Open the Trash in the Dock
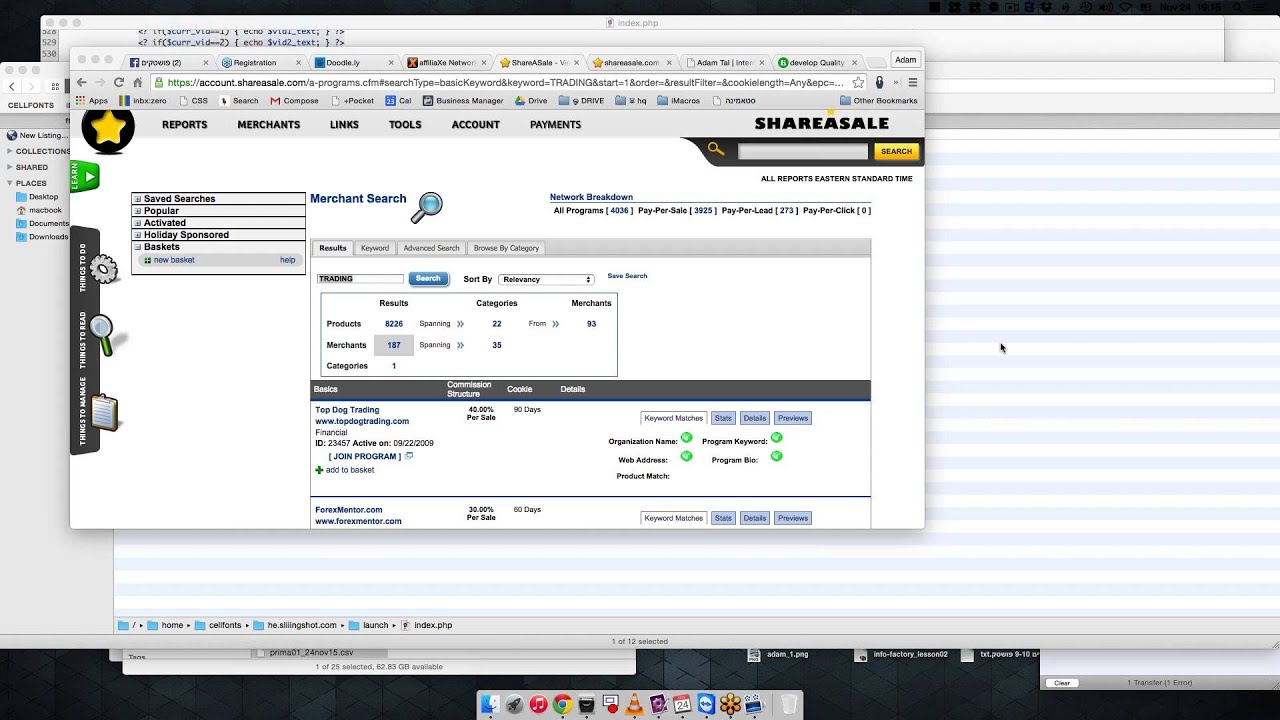The image size is (1280, 720). (x=789, y=705)
